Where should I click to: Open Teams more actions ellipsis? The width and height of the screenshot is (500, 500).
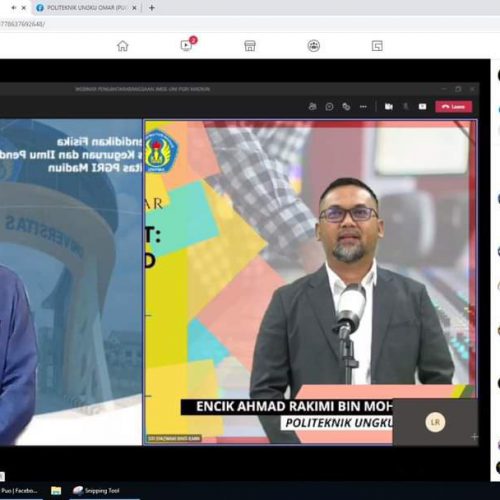click(363, 107)
